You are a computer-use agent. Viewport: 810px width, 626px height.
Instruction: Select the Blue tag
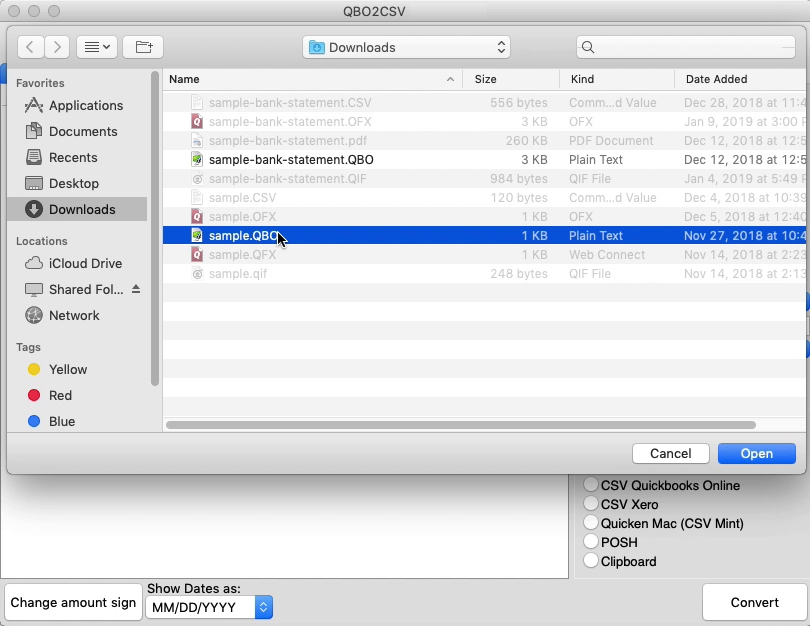point(77,421)
